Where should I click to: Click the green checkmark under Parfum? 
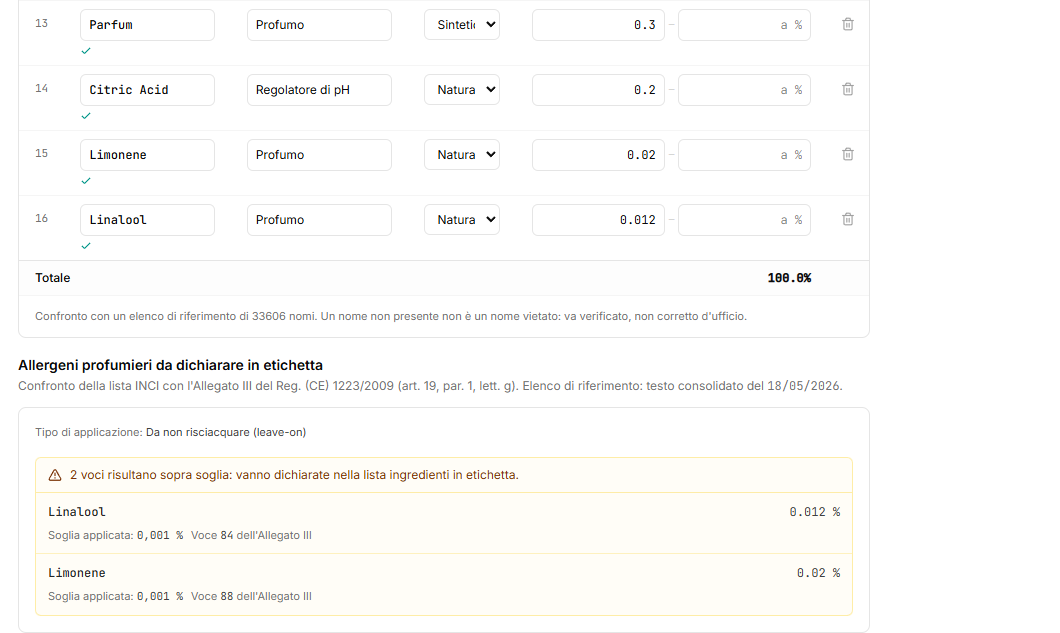pos(86,51)
